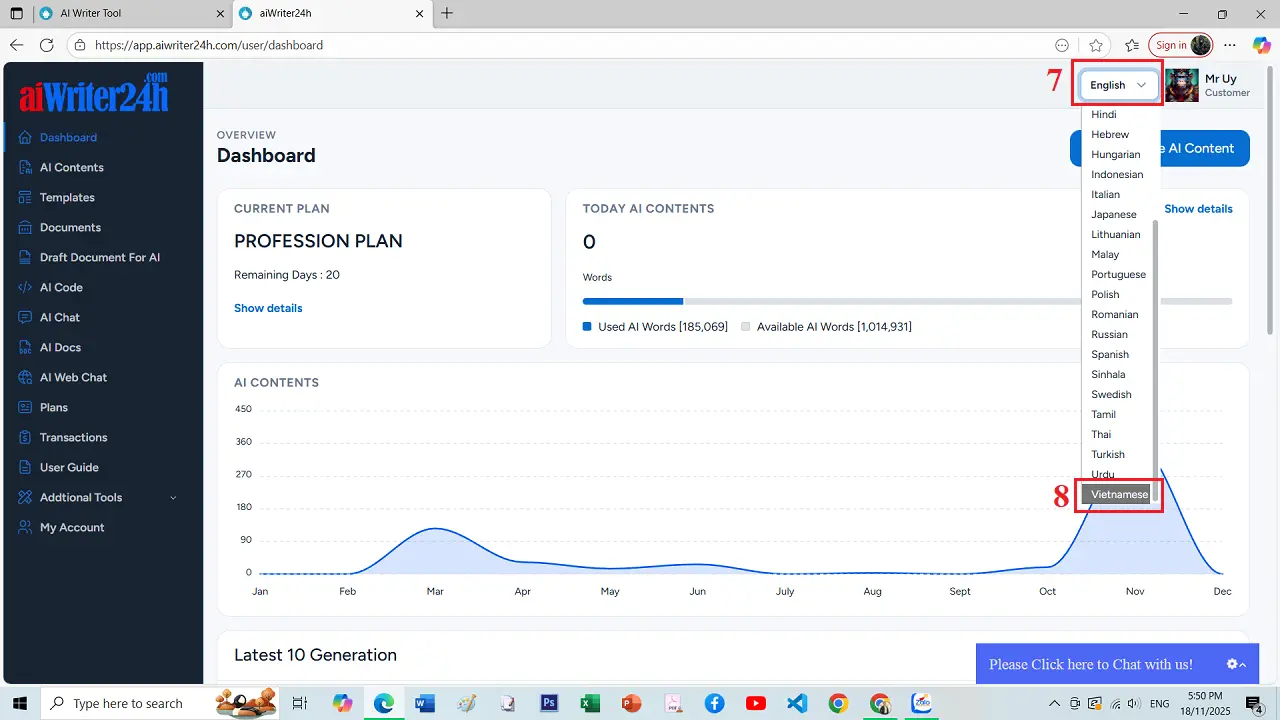Check the Available AI Words legend checkbox

point(745,326)
